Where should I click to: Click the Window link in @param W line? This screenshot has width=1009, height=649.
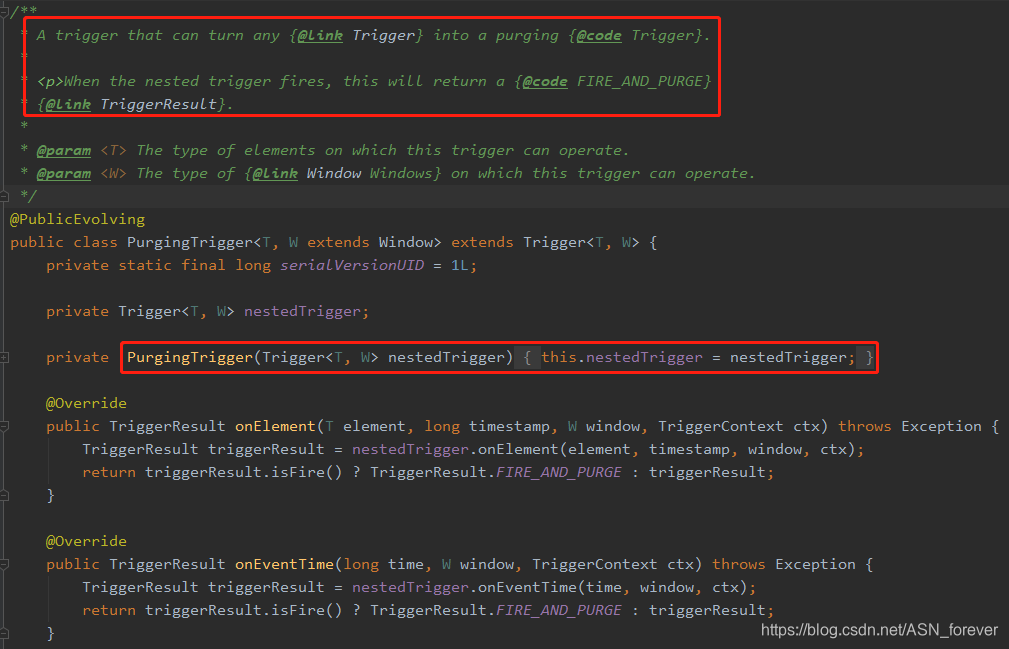[x=333, y=174]
